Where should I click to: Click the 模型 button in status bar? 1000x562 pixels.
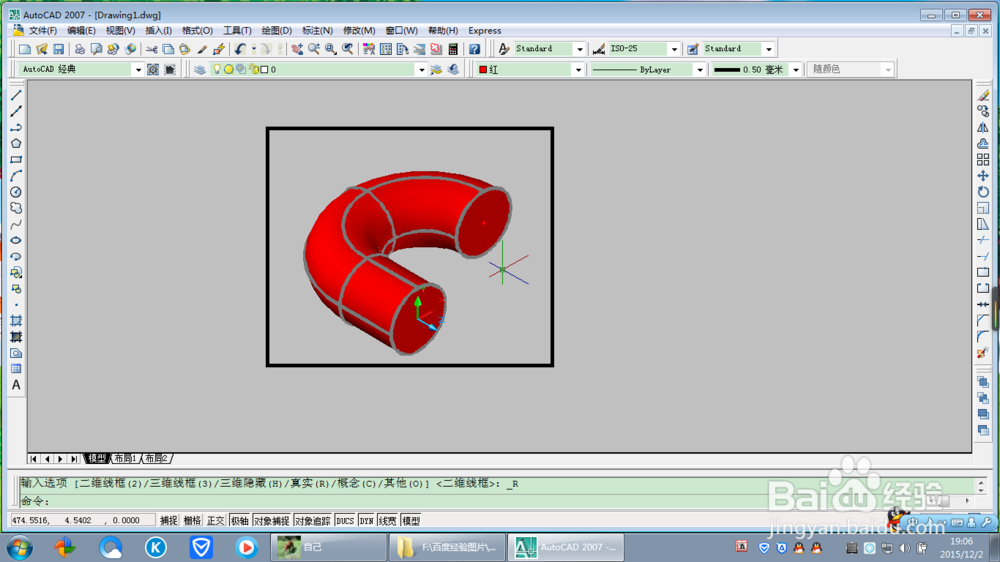click(x=411, y=521)
